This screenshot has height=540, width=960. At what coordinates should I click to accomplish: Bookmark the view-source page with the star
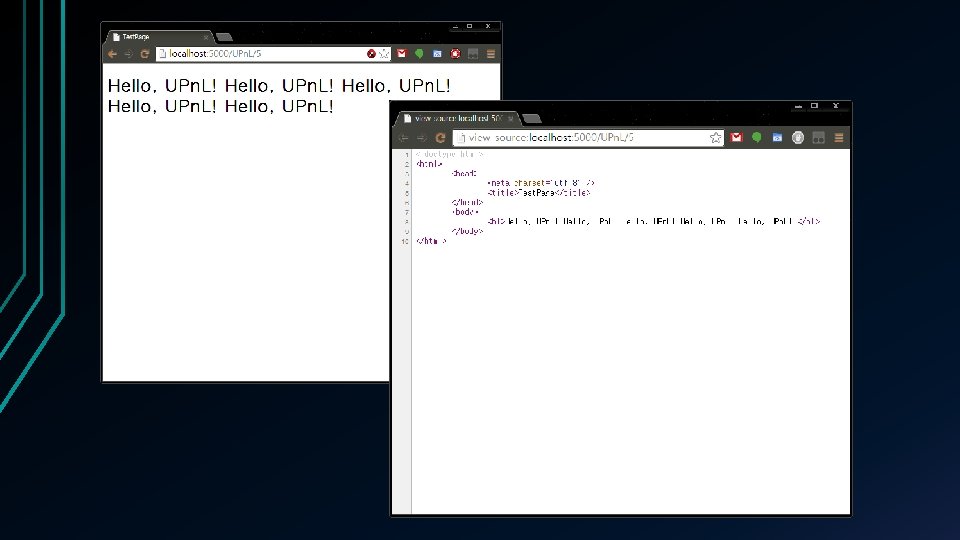coord(715,138)
